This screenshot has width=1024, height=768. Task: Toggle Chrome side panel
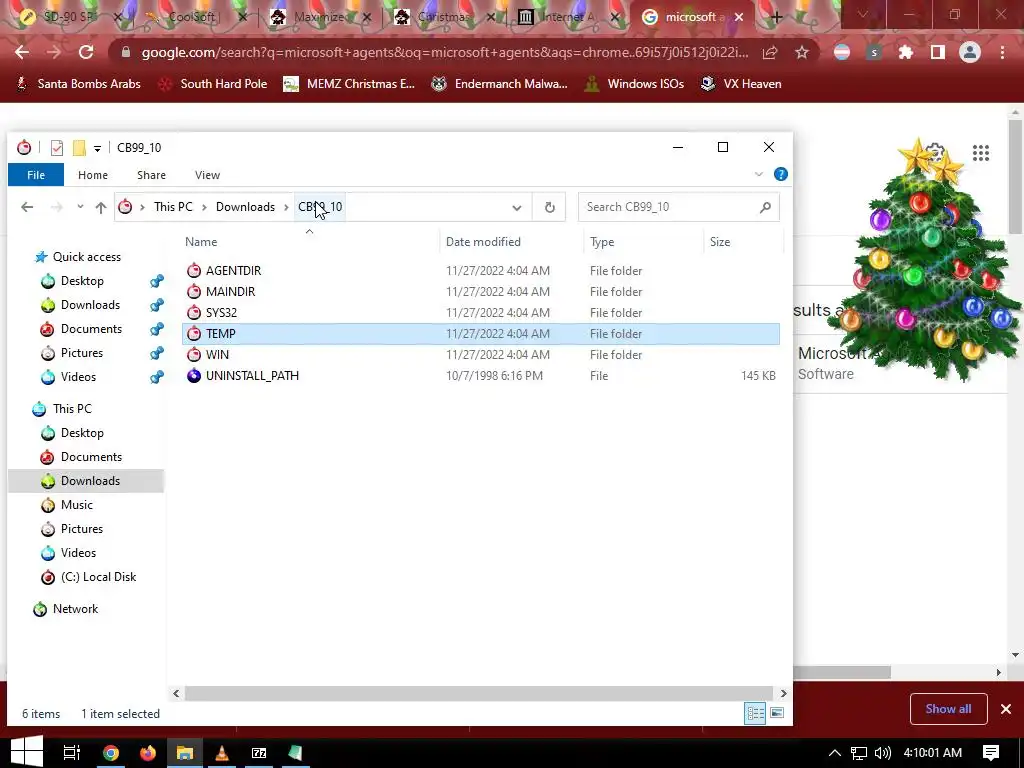pos(938,52)
